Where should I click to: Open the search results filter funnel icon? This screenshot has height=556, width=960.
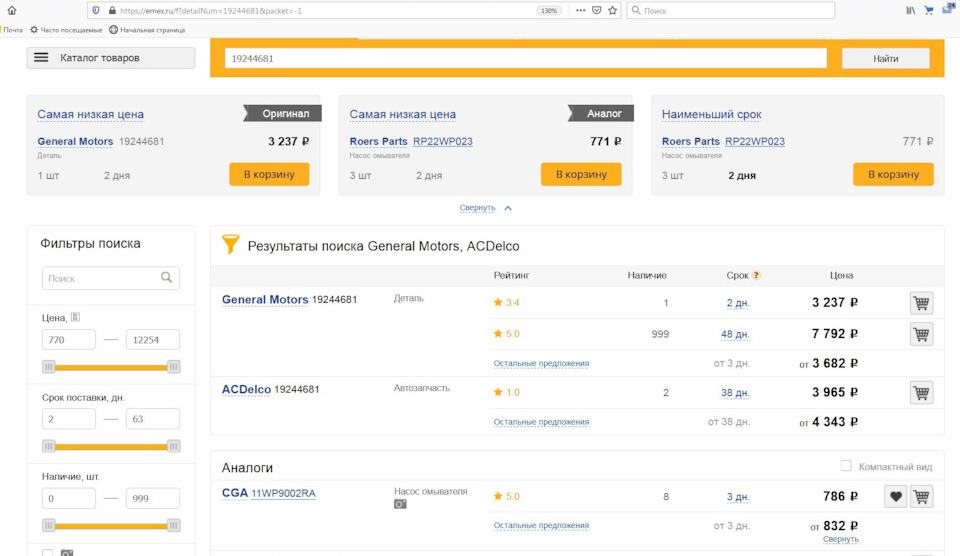231,245
